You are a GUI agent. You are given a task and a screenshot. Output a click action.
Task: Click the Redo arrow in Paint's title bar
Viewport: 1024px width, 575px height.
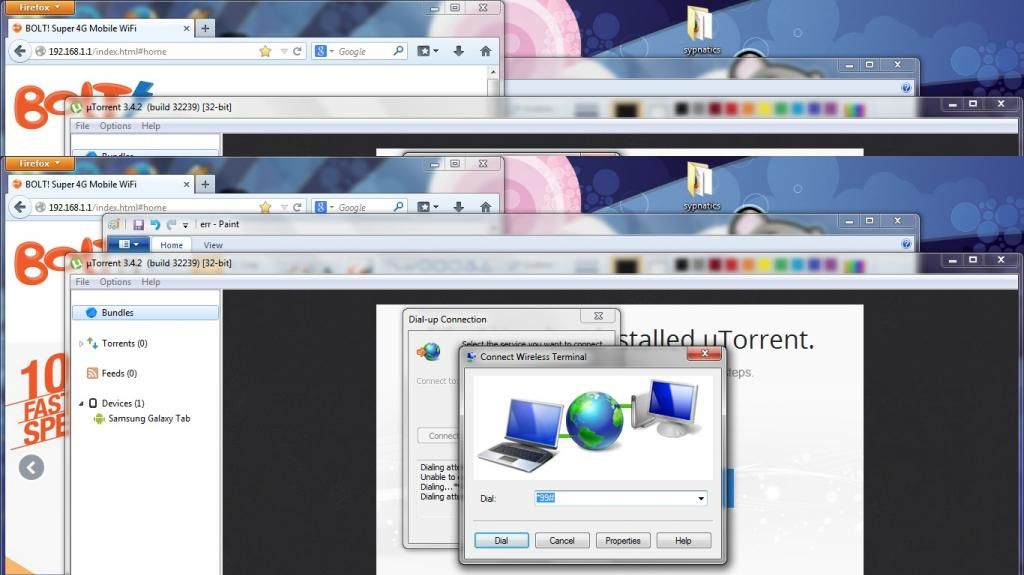pos(171,225)
